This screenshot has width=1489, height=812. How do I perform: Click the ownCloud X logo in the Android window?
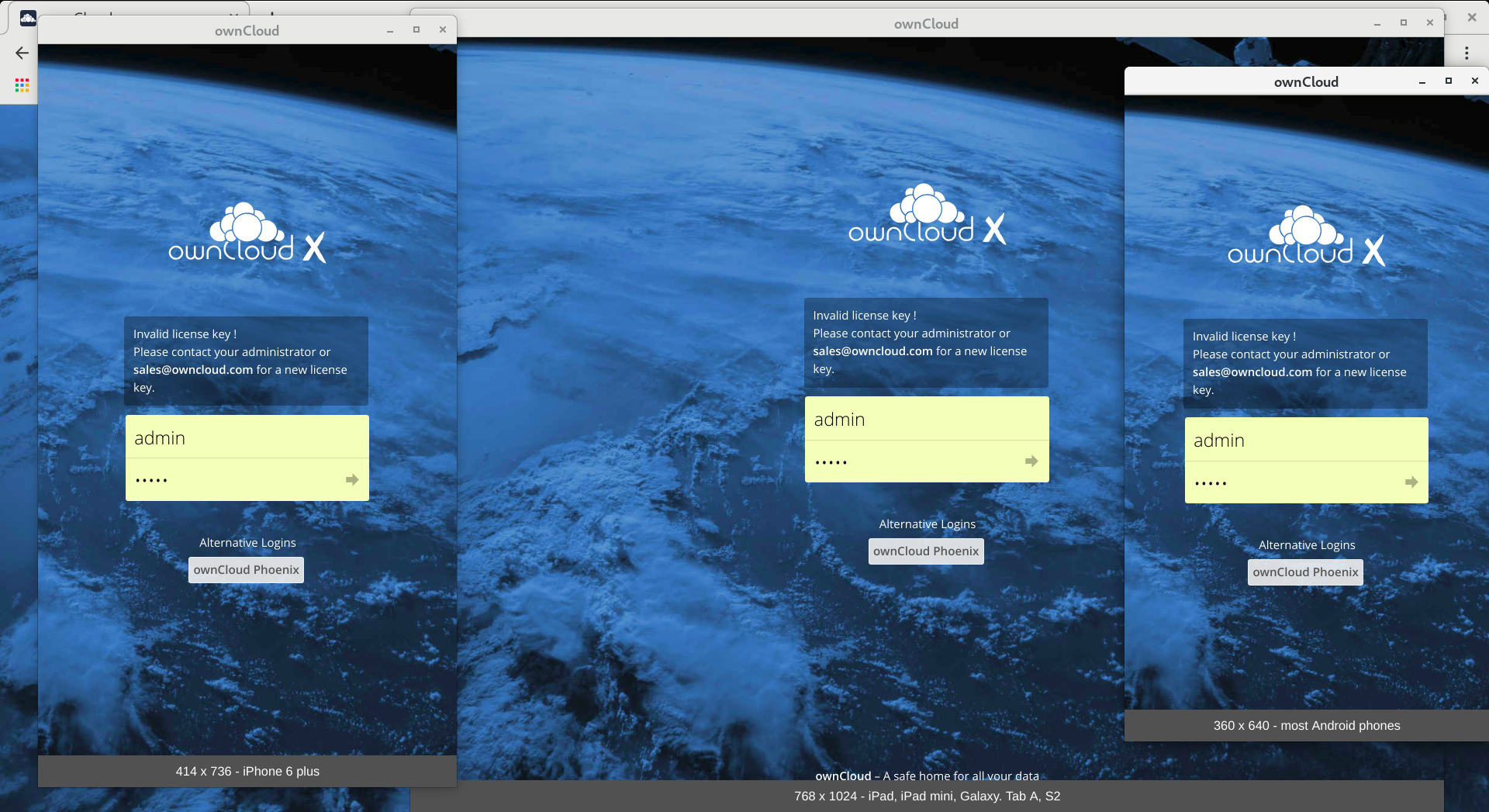click(1305, 235)
